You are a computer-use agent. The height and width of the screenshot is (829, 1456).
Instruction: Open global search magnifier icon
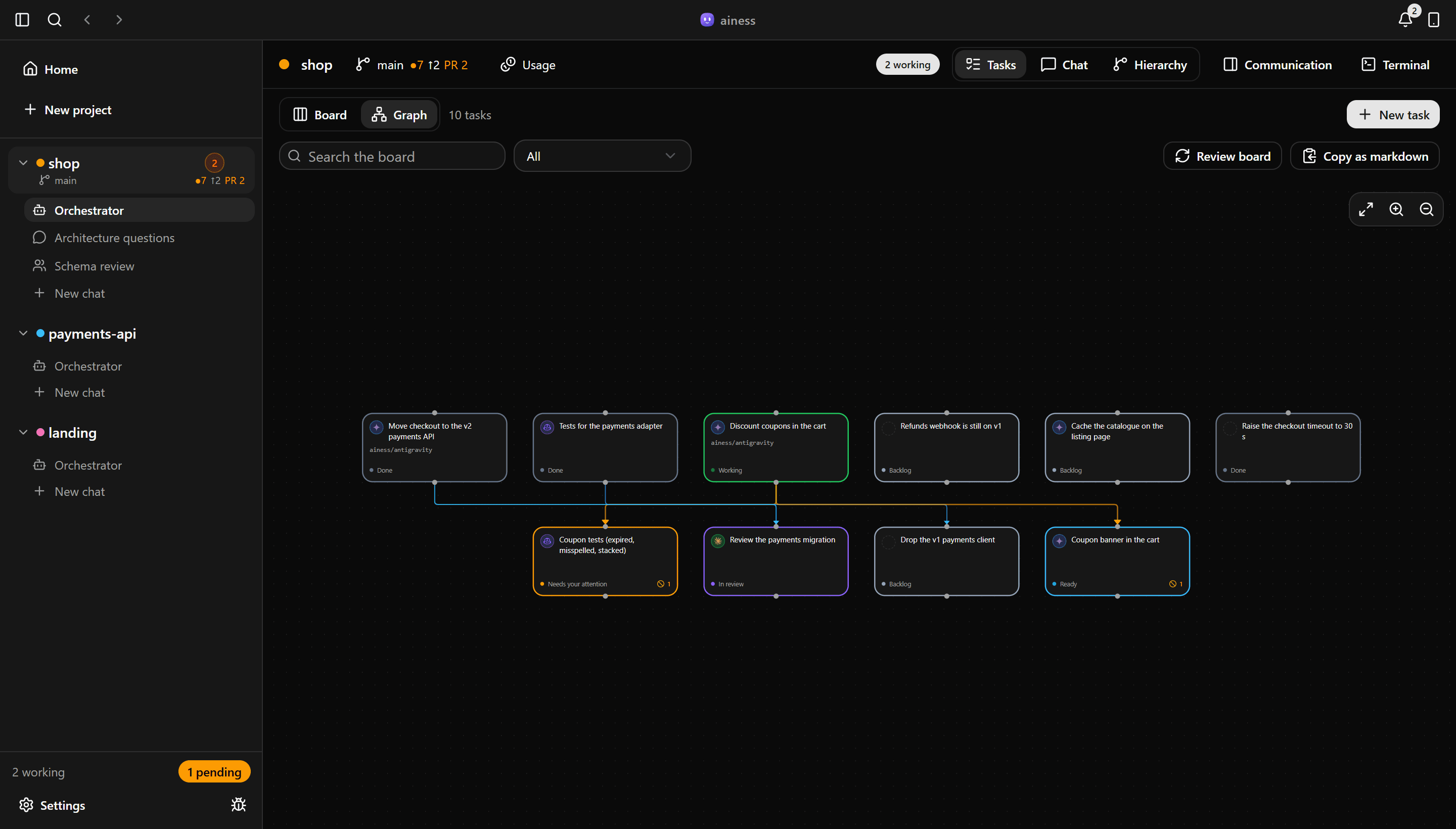point(55,20)
